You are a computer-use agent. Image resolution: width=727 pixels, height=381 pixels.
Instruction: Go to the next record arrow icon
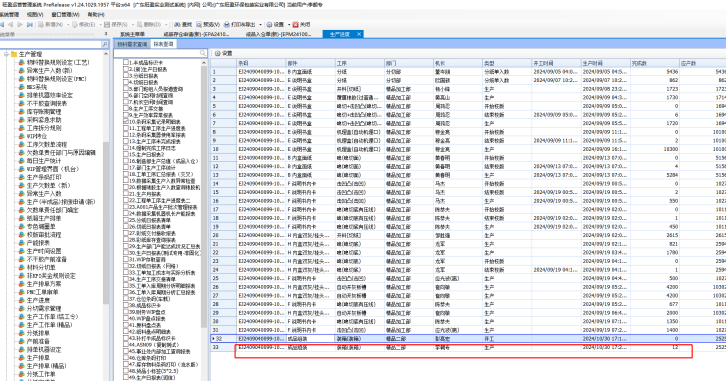tap(20, 25)
